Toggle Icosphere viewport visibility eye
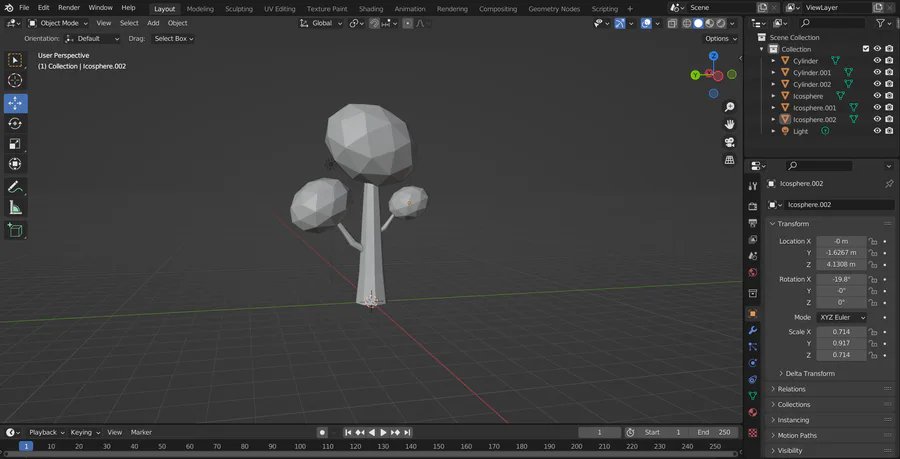The image size is (900, 459). (877, 96)
